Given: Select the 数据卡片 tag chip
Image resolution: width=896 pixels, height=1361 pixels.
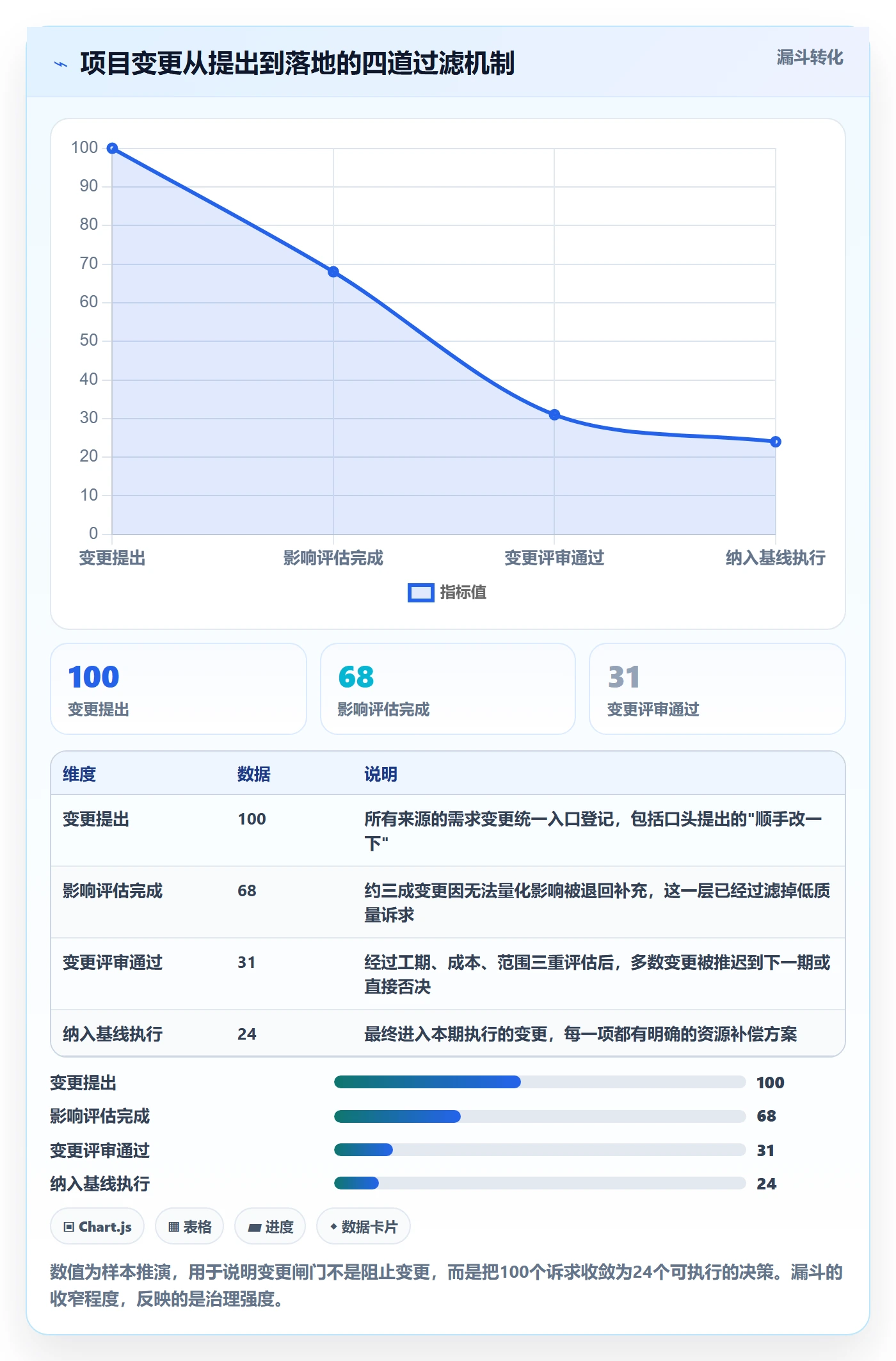Looking at the screenshot, I should (364, 1227).
